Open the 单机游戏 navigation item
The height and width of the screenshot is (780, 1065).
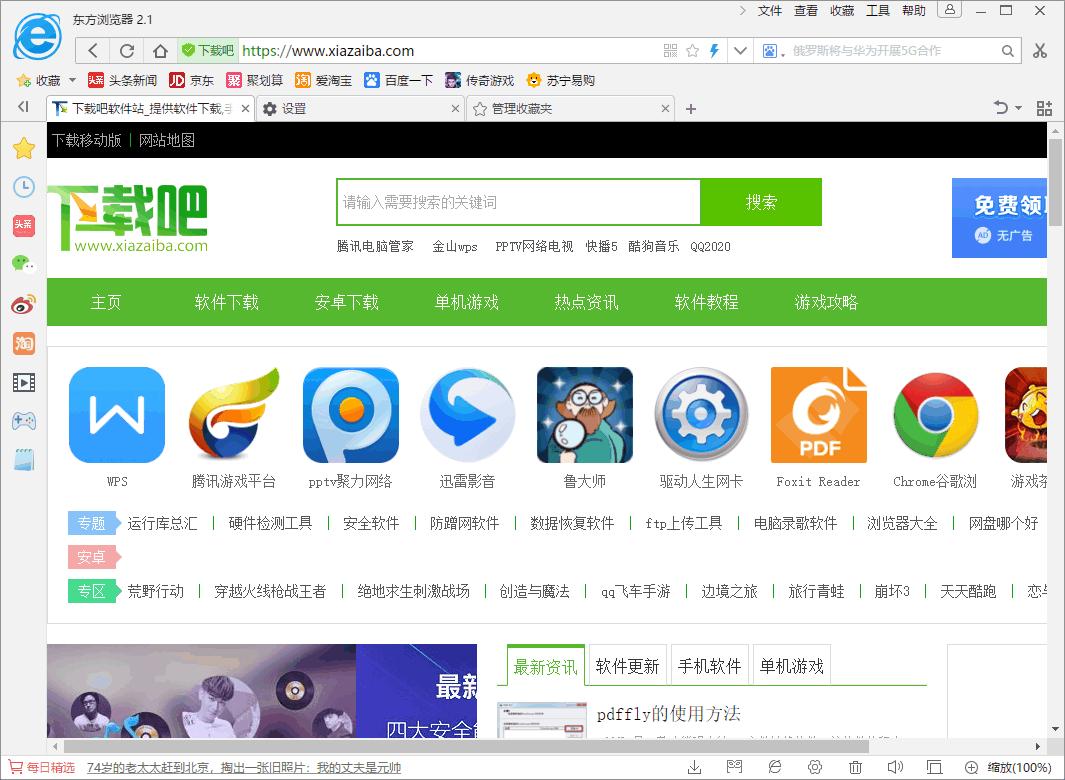[x=467, y=302]
